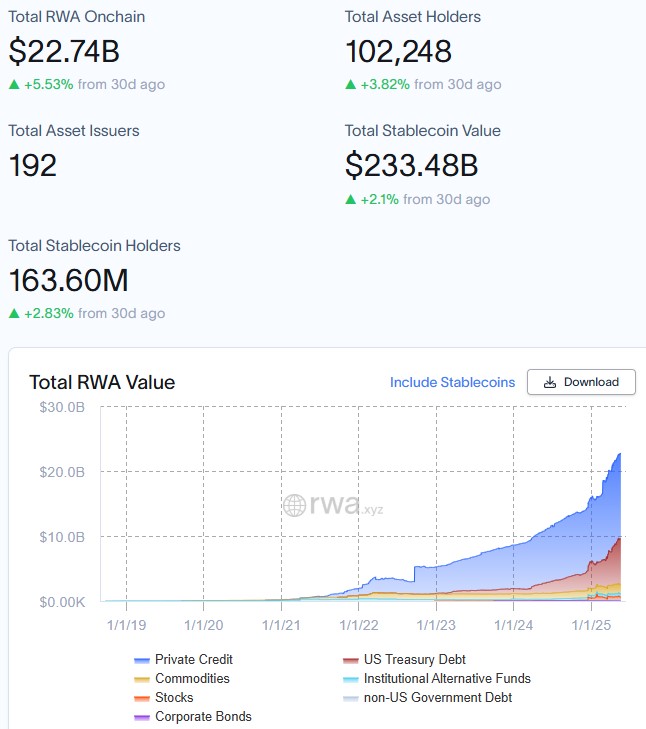Click the up arrow next to +2.1%
The width and height of the screenshot is (646, 729).
(350, 200)
